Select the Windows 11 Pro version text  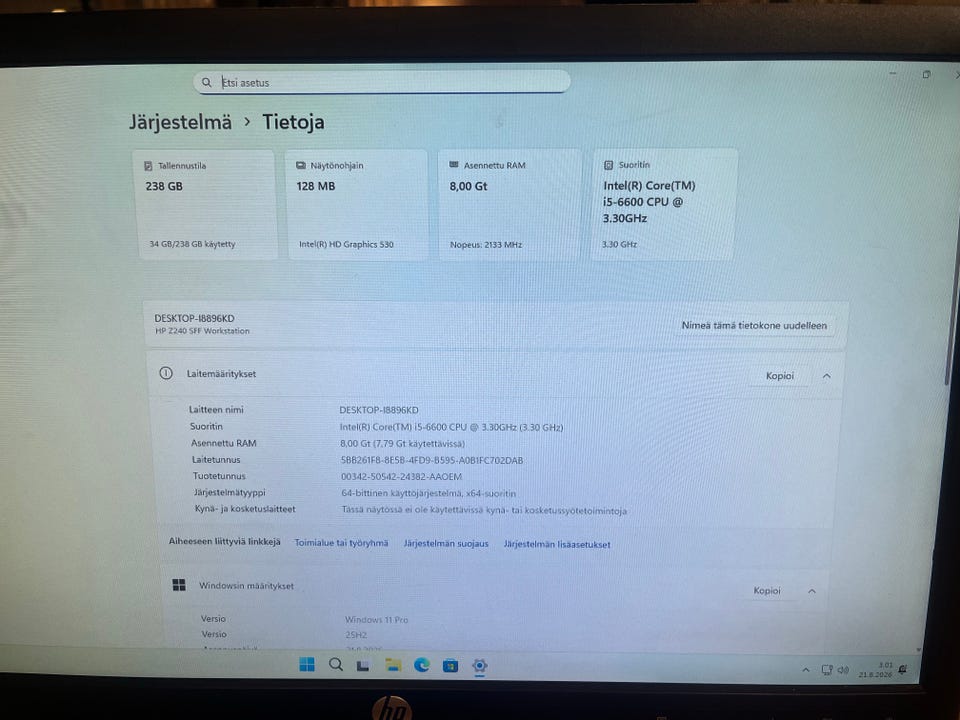pyautogui.click(x=376, y=620)
